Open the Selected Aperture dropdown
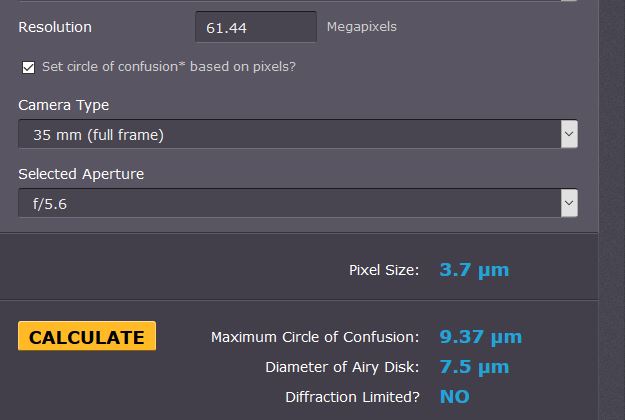This screenshot has height=420, width=625. (289, 203)
